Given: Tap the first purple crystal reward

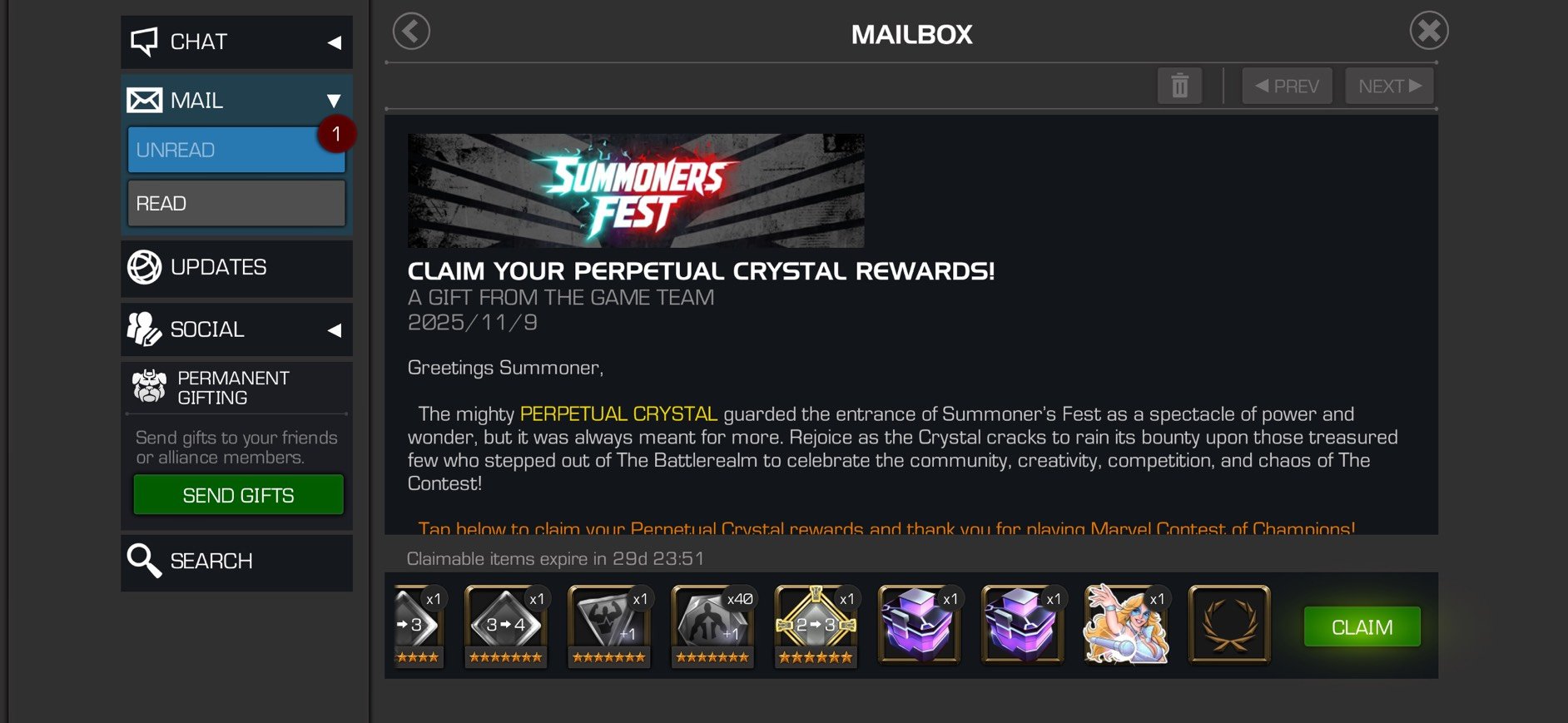Looking at the screenshot, I should [919, 625].
